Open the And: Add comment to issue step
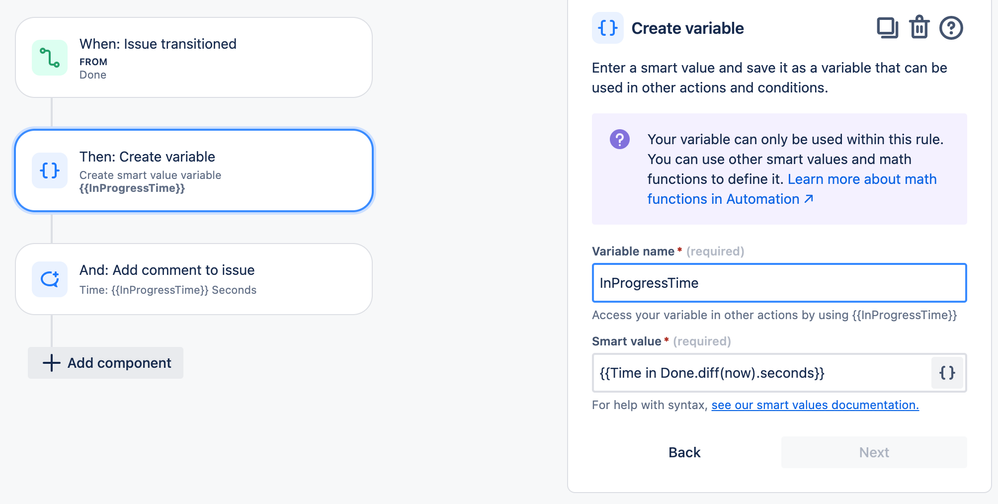998x504 pixels. pos(193,279)
